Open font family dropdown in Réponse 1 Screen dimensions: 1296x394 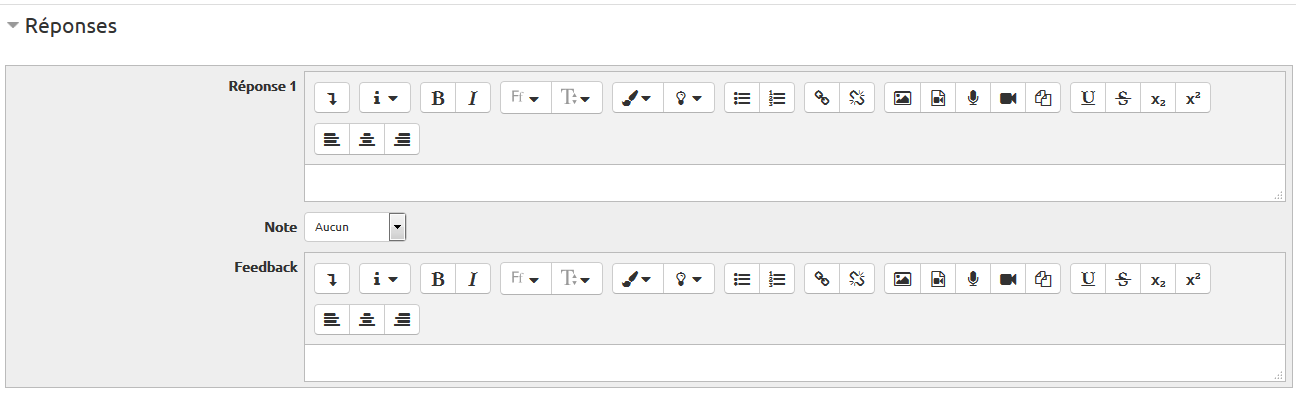pyautogui.click(x=526, y=98)
